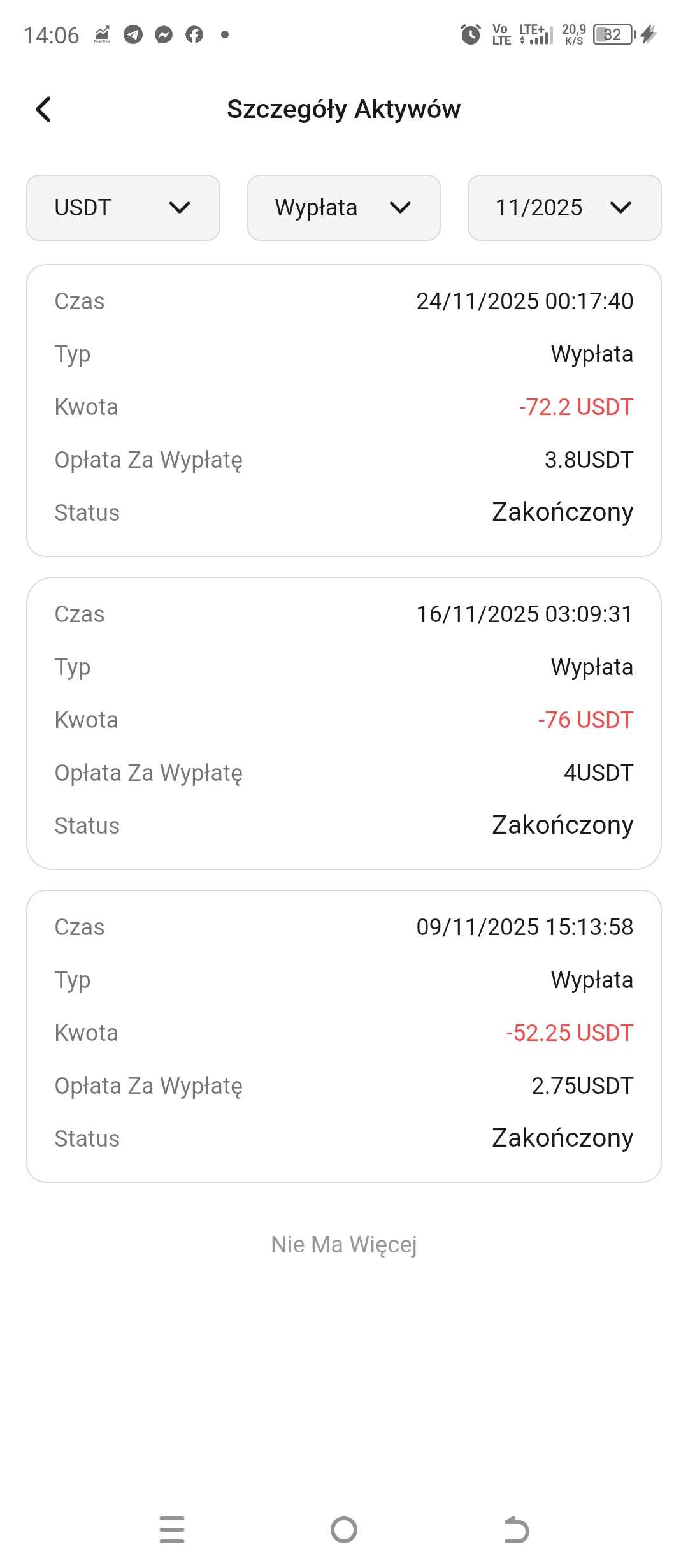Image resolution: width=688 pixels, height=1568 pixels.
Task: Tap the -76 USDT amount
Action: (585, 720)
